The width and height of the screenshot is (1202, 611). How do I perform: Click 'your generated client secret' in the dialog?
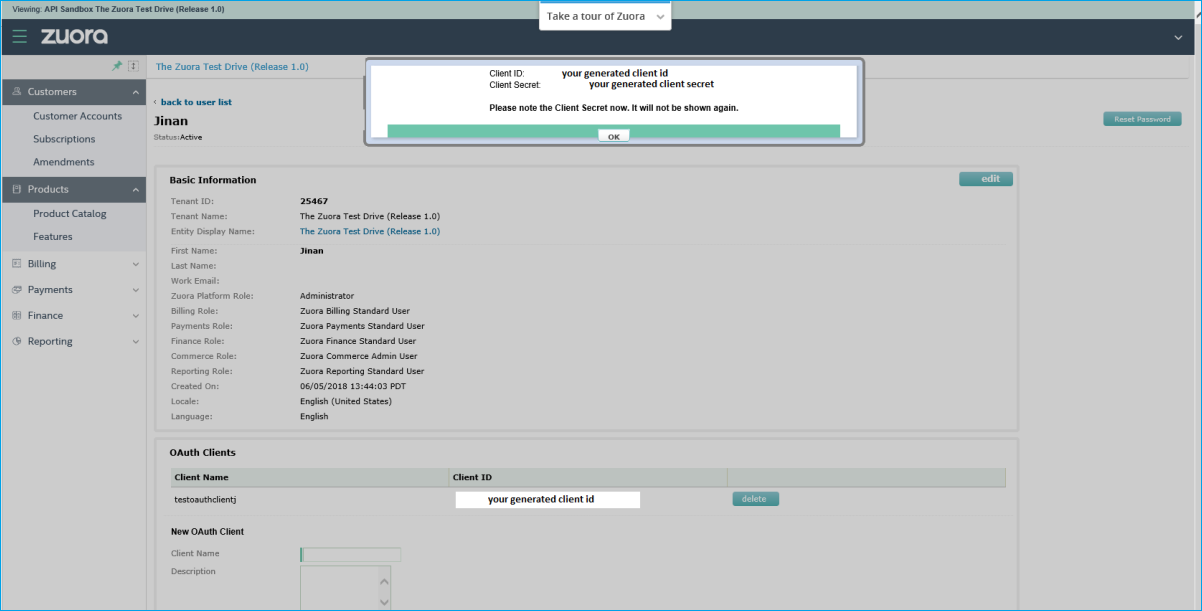(x=651, y=85)
